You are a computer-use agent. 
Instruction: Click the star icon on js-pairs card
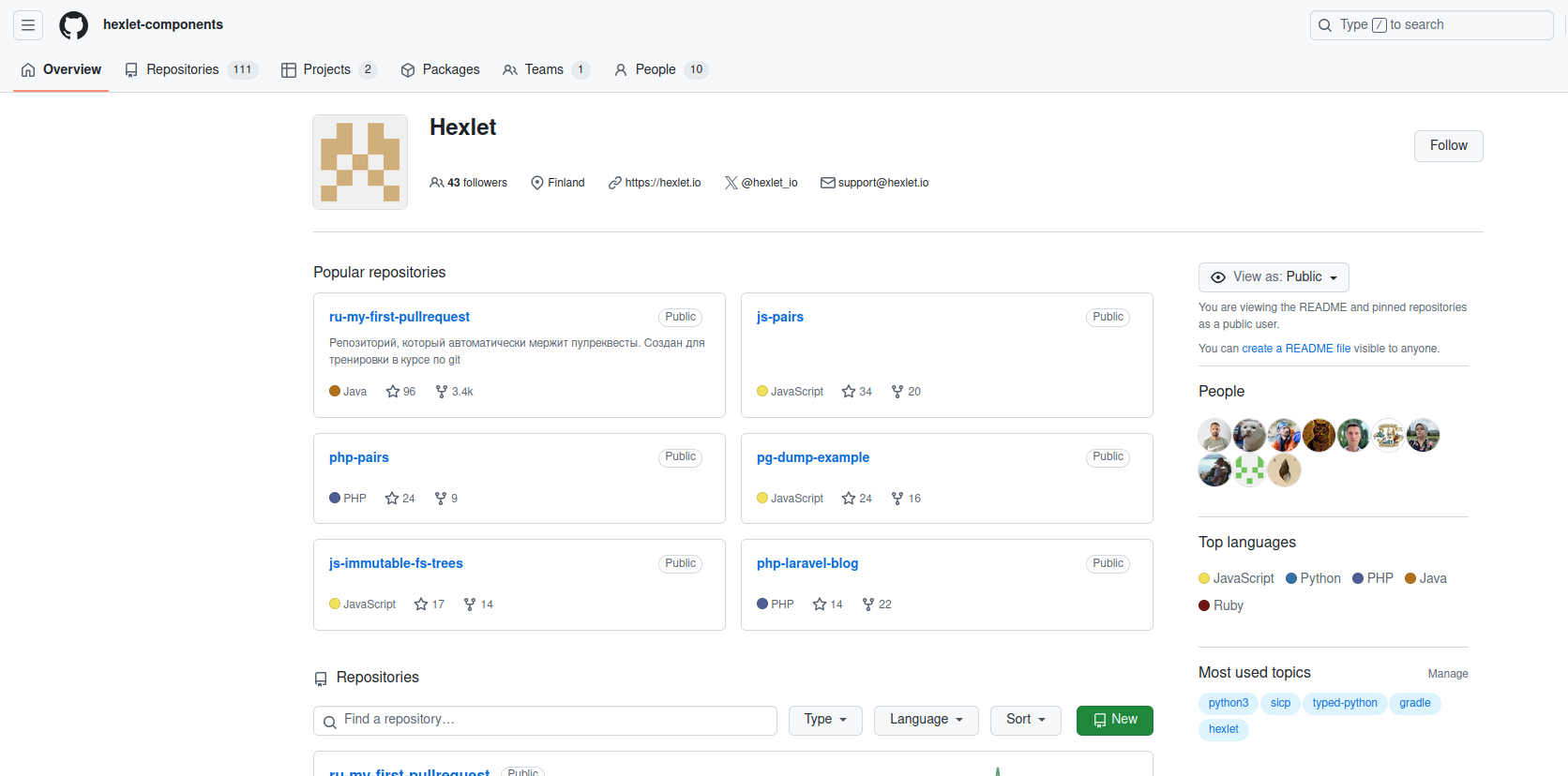tap(849, 392)
